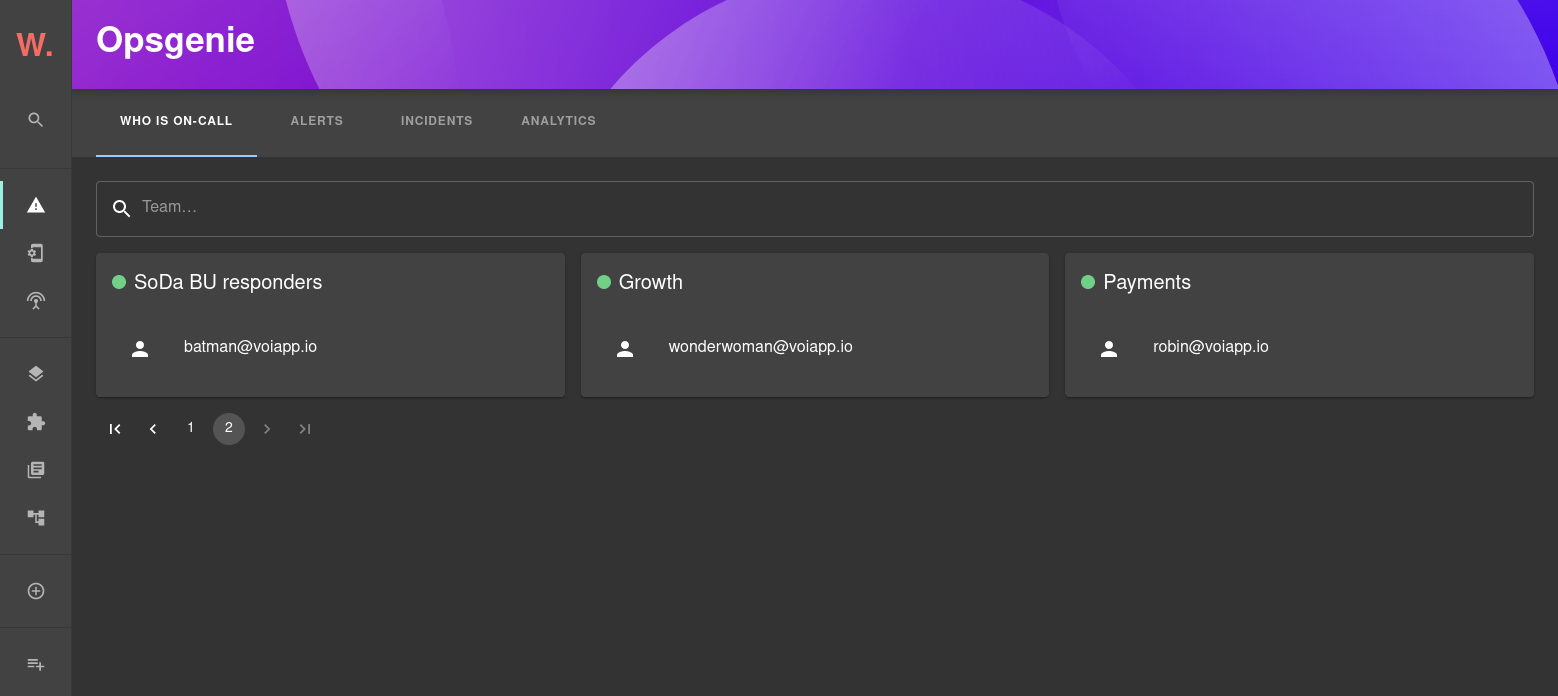Open the sidebar search icon
This screenshot has height=696, width=1558.
(x=36, y=120)
